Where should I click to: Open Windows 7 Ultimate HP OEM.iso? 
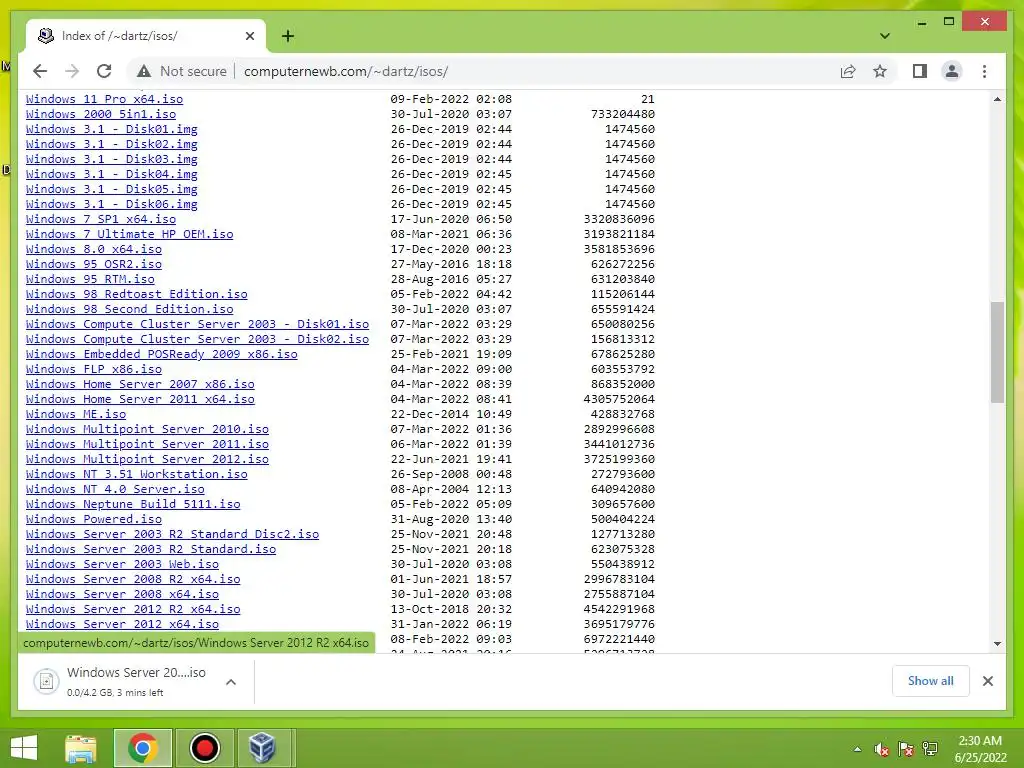[x=129, y=234]
